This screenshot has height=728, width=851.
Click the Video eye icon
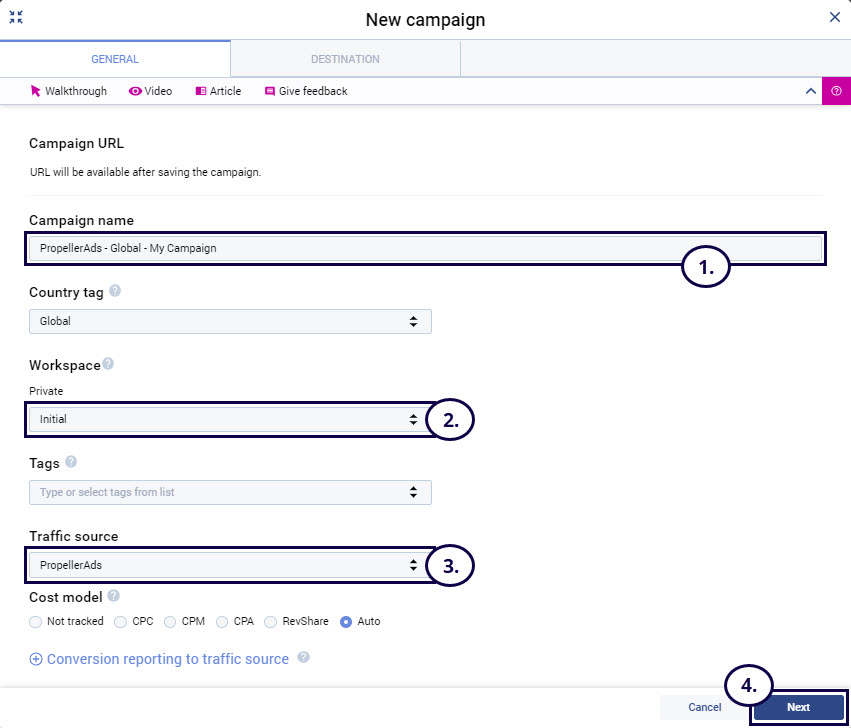135,91
